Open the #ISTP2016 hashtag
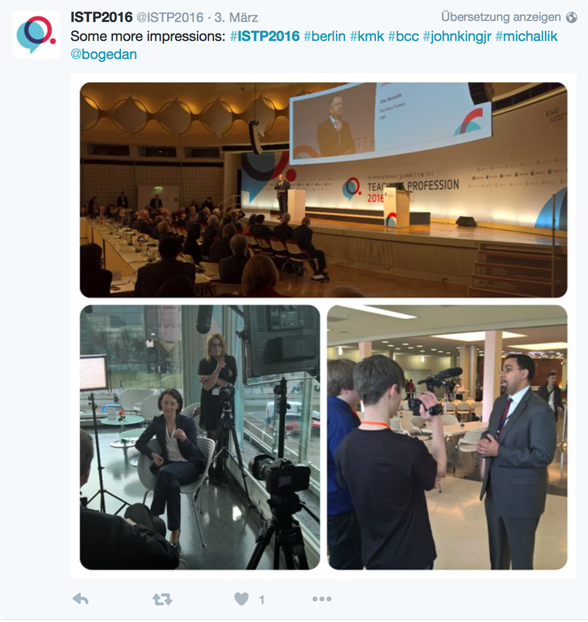The image size is (588, 622). [x=265, y=36]
